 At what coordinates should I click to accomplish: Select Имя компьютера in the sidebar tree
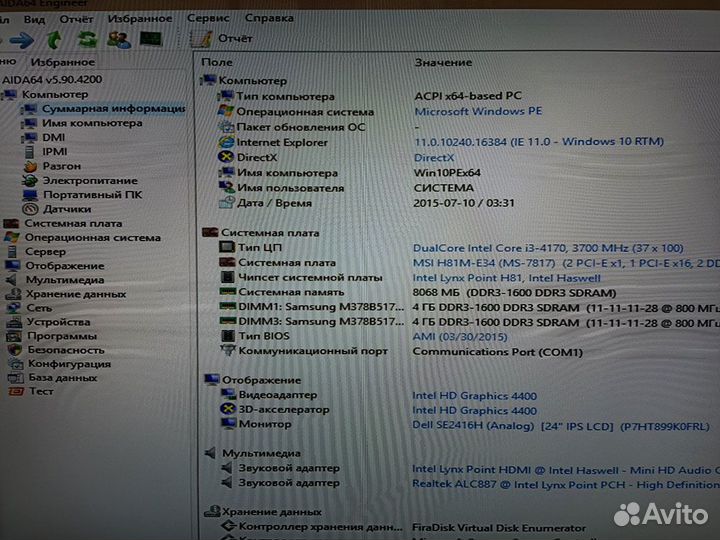click(92, 123)
